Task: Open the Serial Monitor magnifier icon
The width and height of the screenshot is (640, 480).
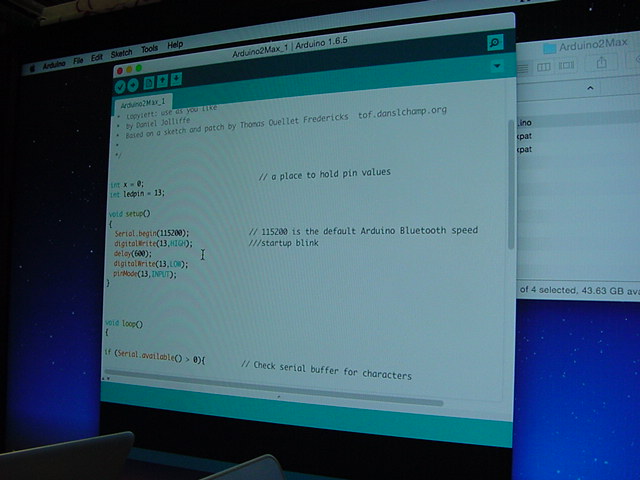Action: click(x=495, y=42)
